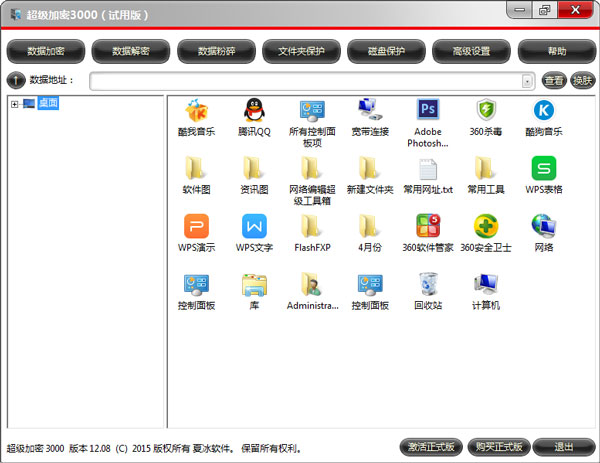600x463 pixels.
Task: Switch to 磁盘保护
Action: pos(386,51)
